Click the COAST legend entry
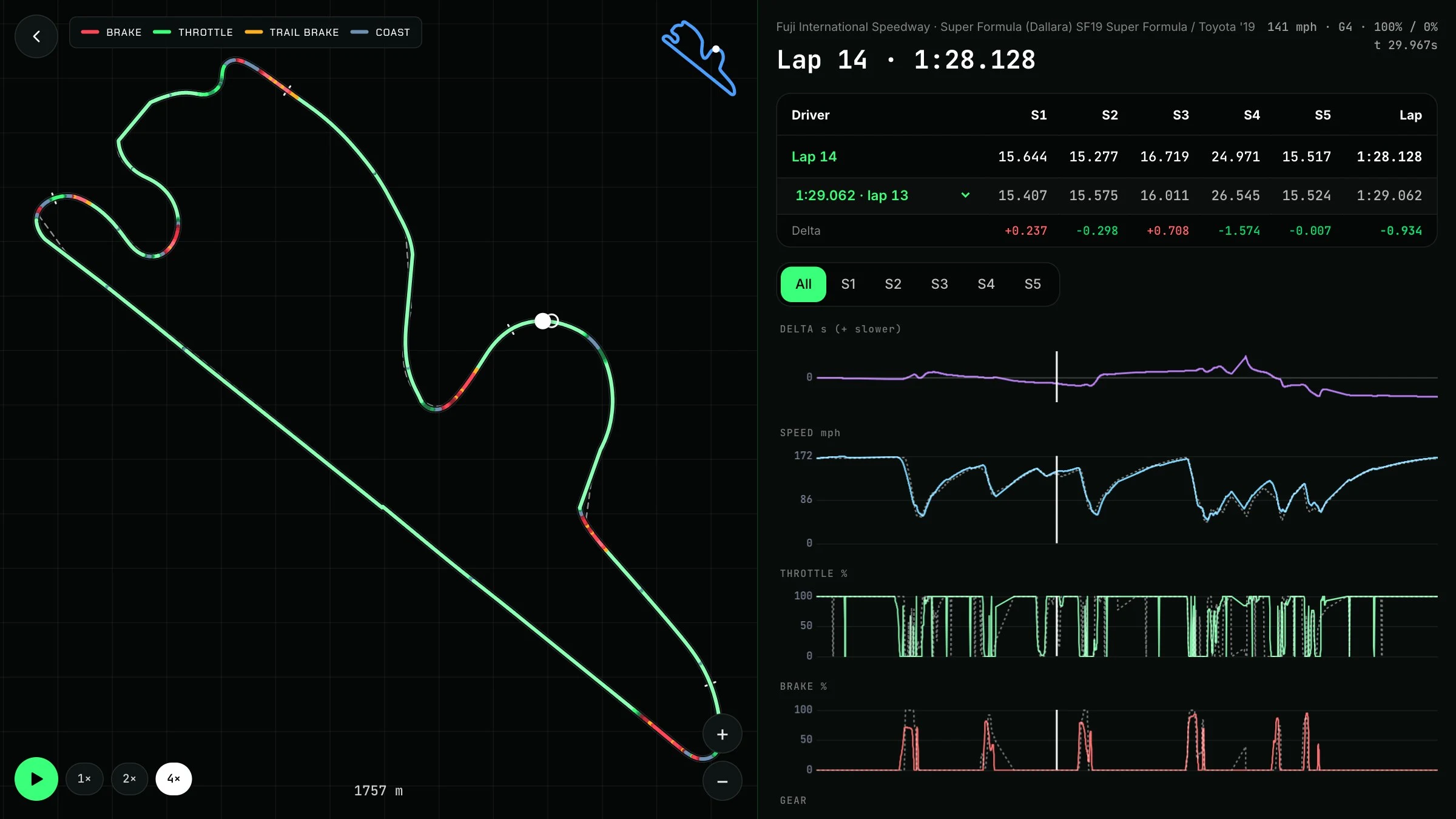This screenshot has height=819, width=1456. coord(380,32)
